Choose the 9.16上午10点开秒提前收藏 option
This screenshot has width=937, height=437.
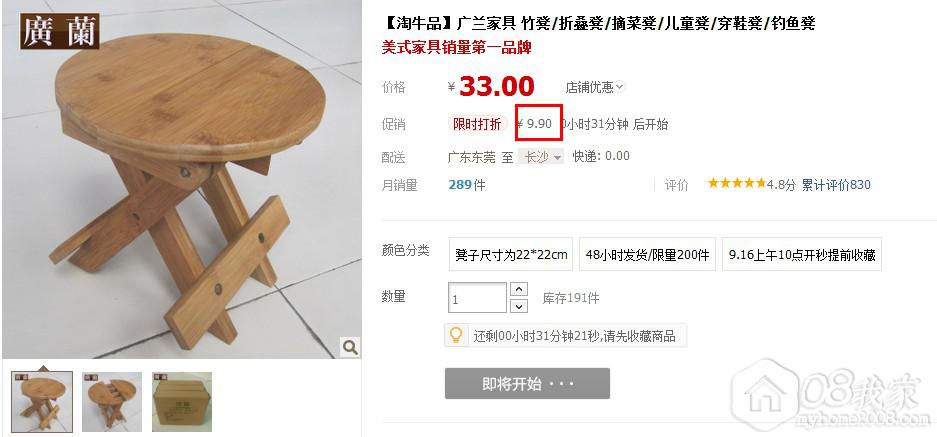click(x=802, y=254)
